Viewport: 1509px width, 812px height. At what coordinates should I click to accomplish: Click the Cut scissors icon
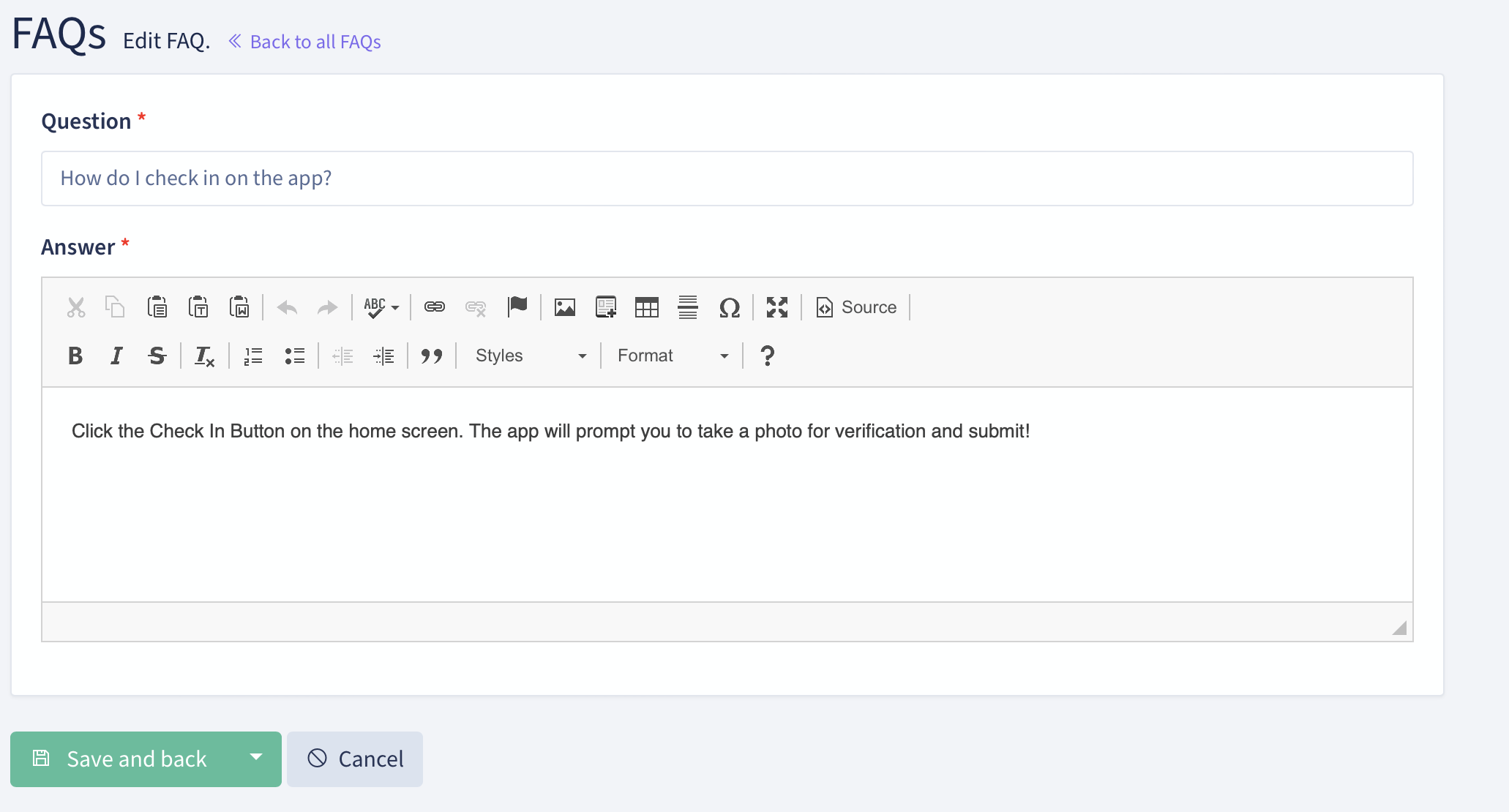tap(76, 307)
